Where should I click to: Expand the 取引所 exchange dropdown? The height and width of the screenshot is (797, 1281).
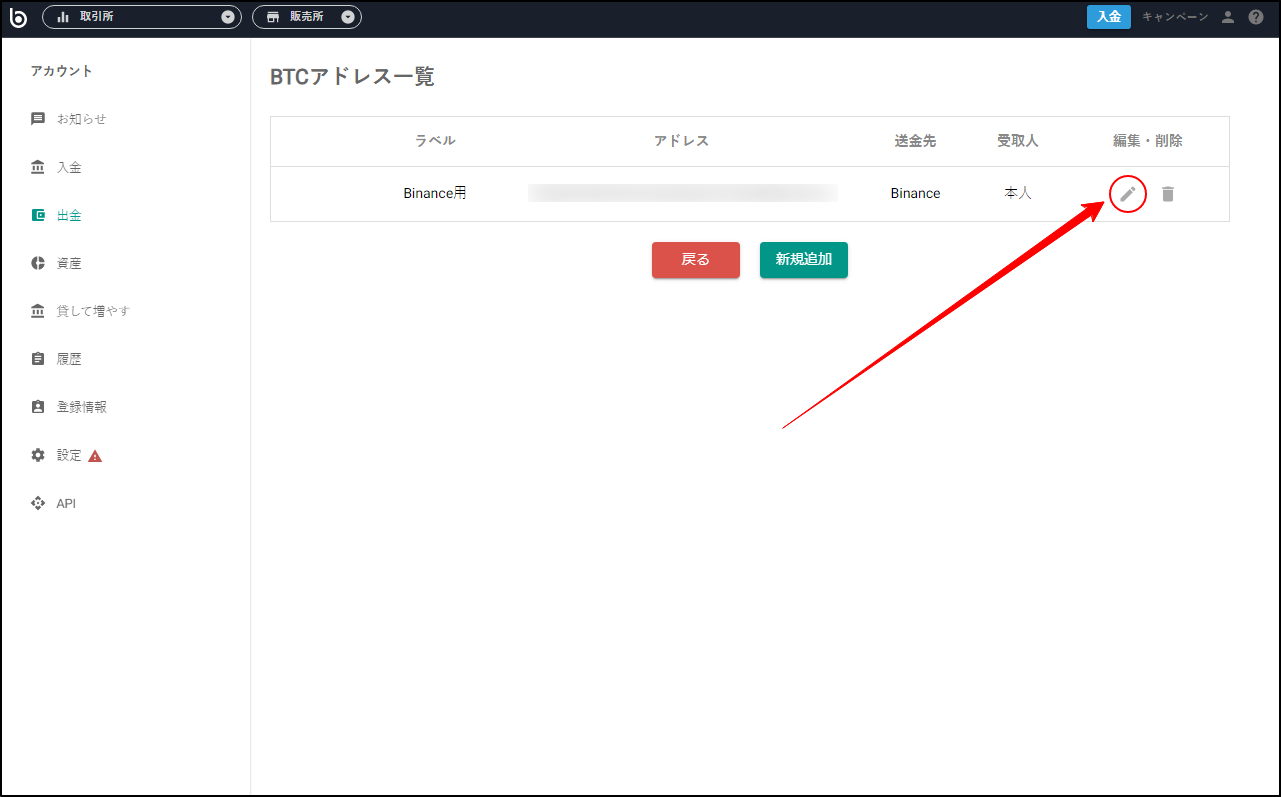pos(227,16)
